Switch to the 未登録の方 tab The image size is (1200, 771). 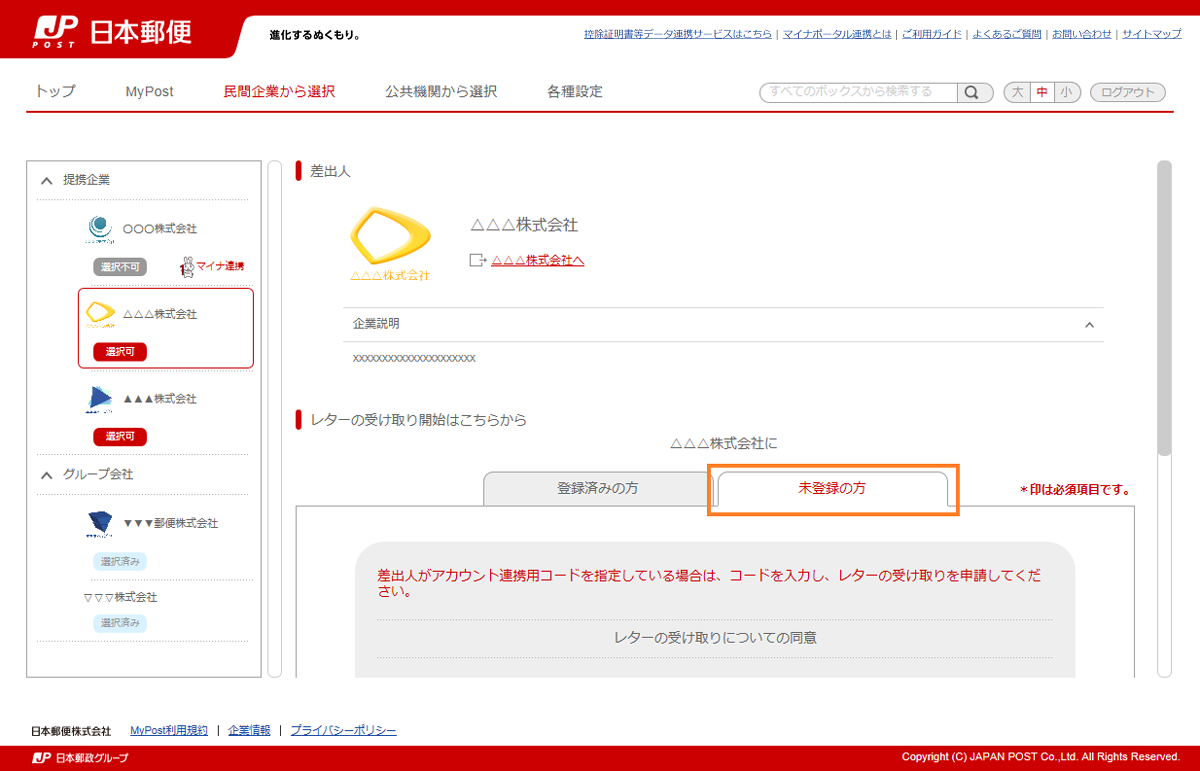point(833,489)
